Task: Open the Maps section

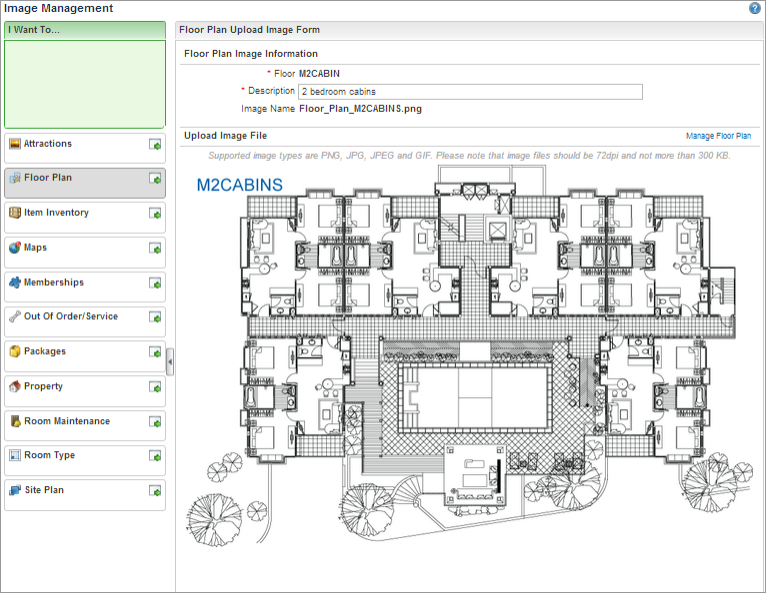Action: (85, 252)
